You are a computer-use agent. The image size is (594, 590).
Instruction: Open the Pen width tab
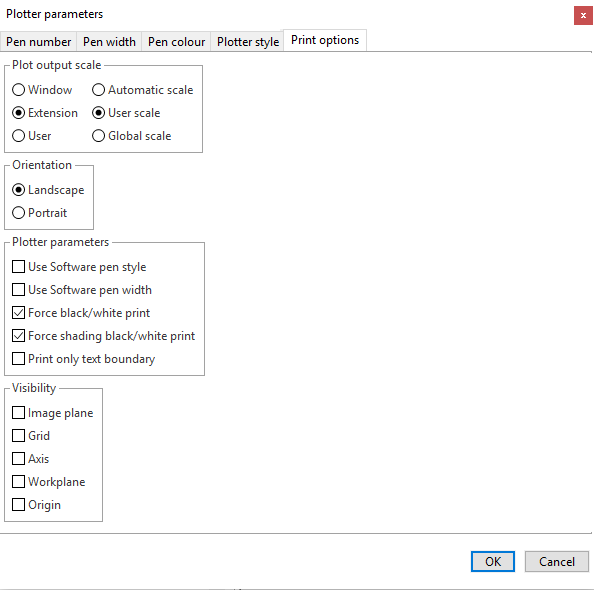coord(109,42)
